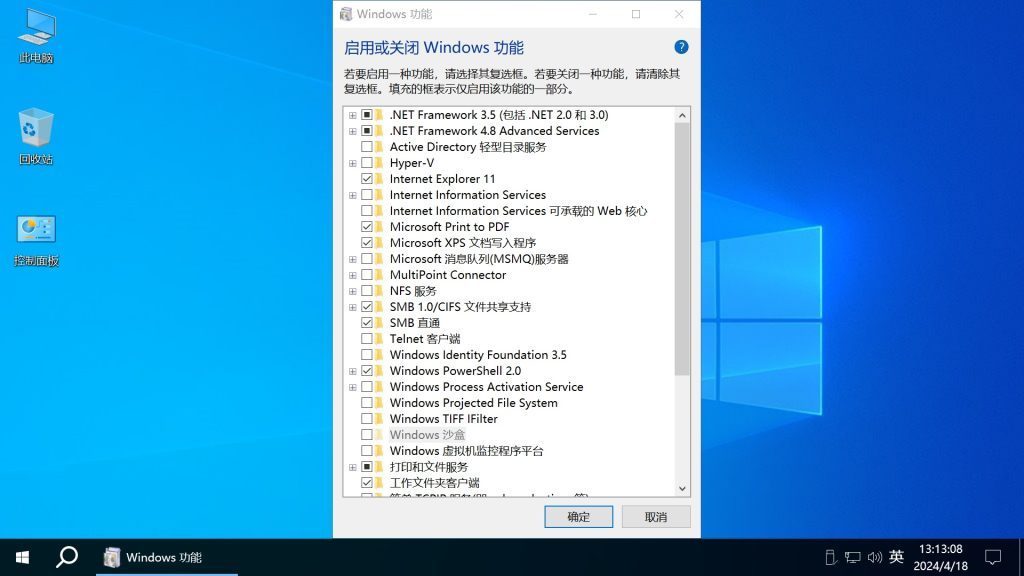Enable the Telnet 客户端 checkbox
The width and height of the screenshot is (1024, 576).
point(367,338)
